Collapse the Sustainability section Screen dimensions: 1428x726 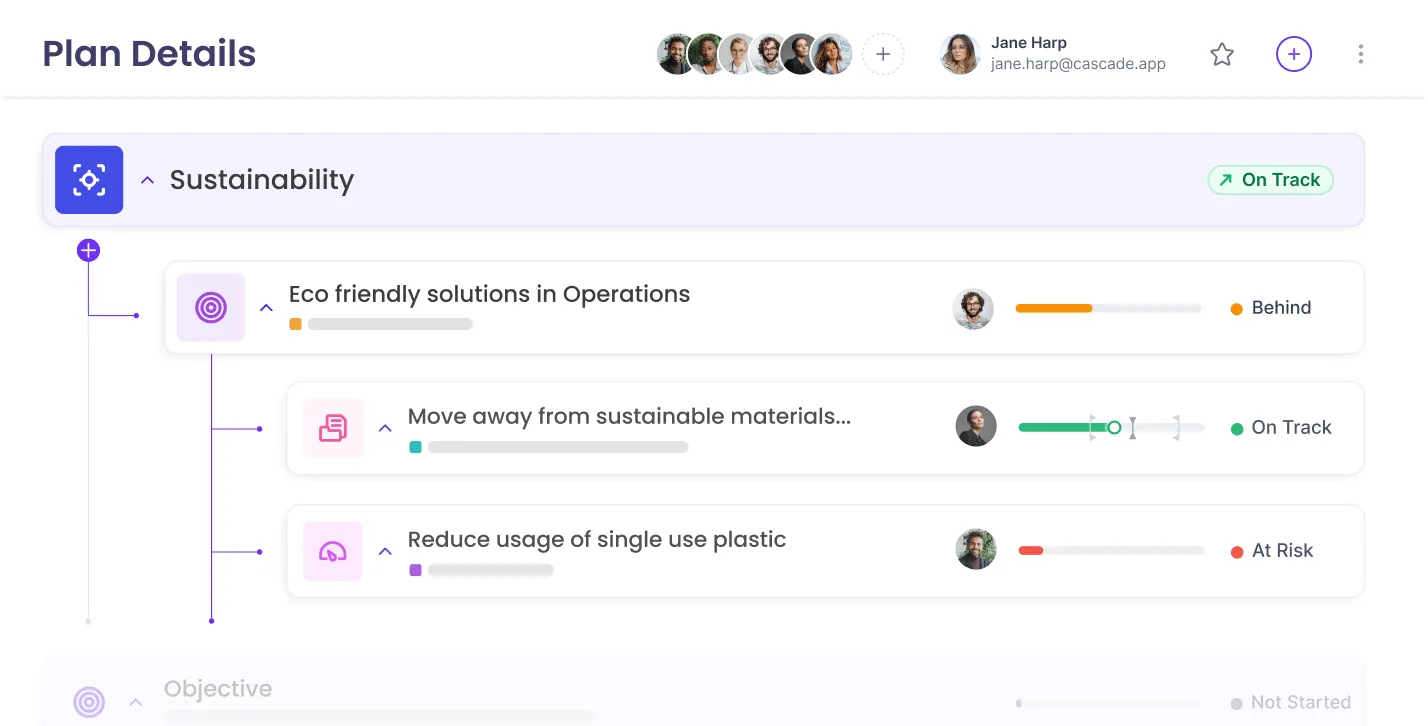[147, 181]
